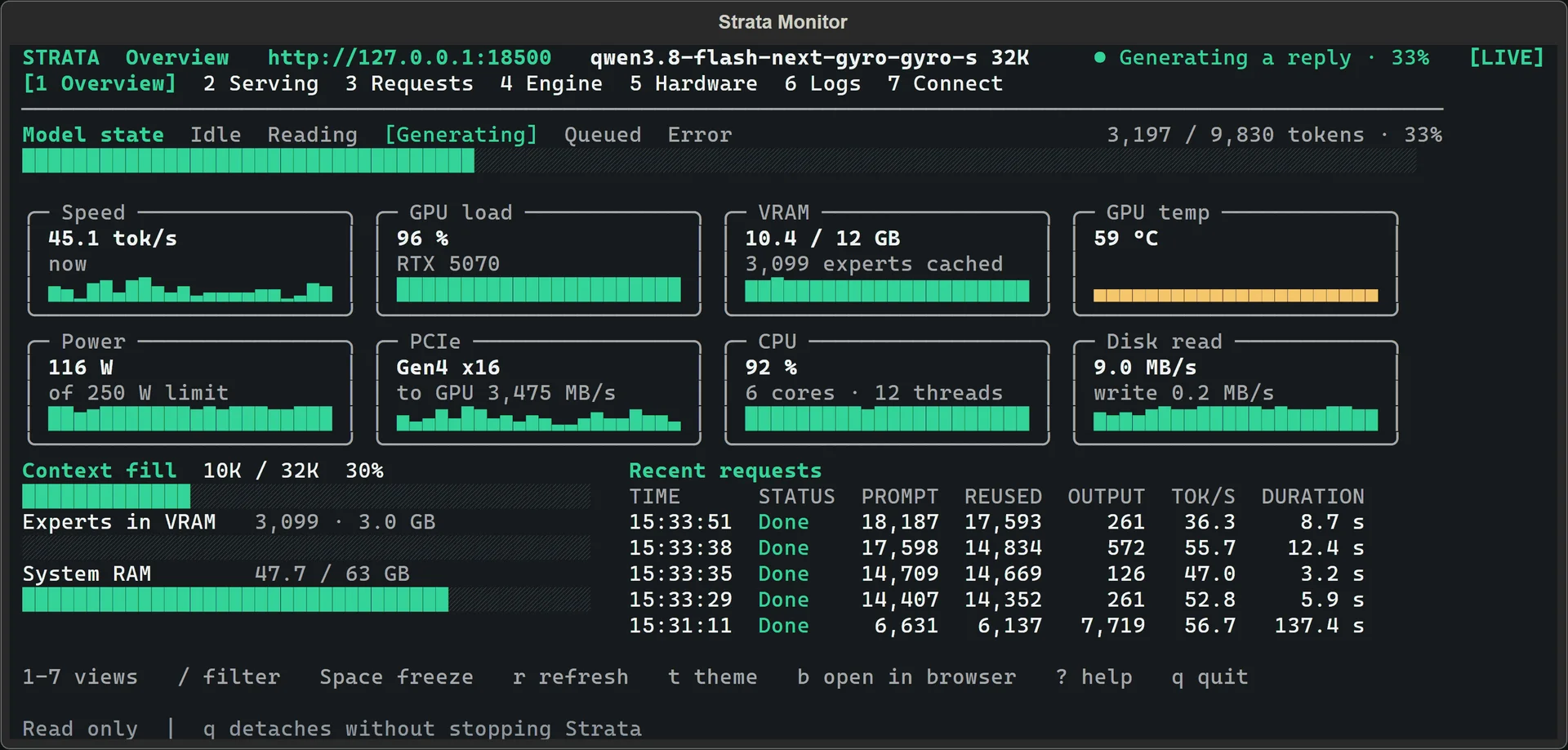Select the 4 Engine tab
Screen dimensions: 1568x750
point(551,83)
